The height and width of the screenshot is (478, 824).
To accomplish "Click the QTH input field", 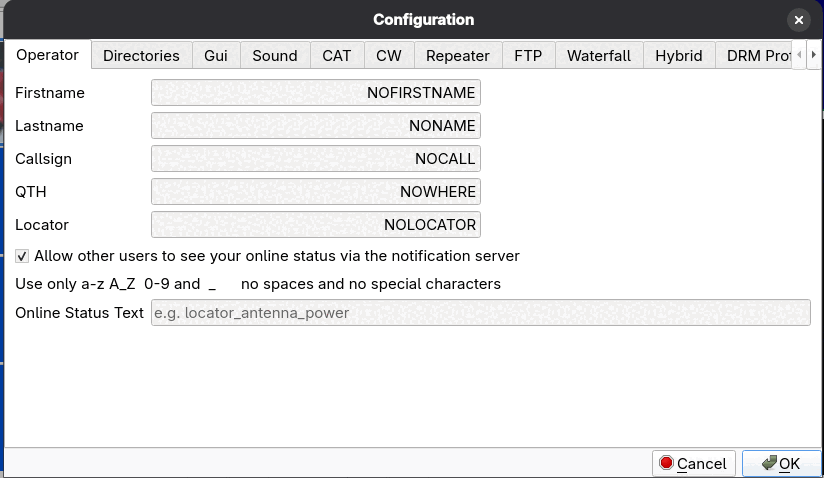I will (x=316, y=192).
